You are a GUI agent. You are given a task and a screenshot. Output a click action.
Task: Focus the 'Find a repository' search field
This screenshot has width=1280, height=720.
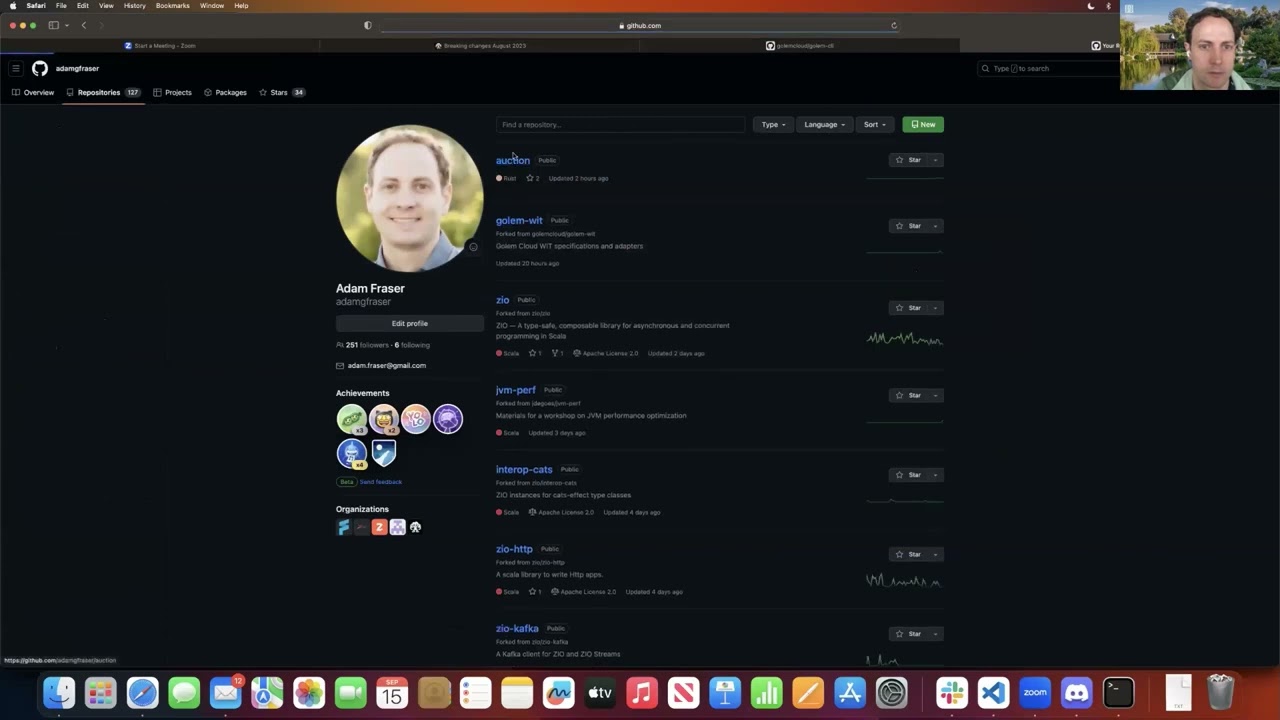[620, 125]
